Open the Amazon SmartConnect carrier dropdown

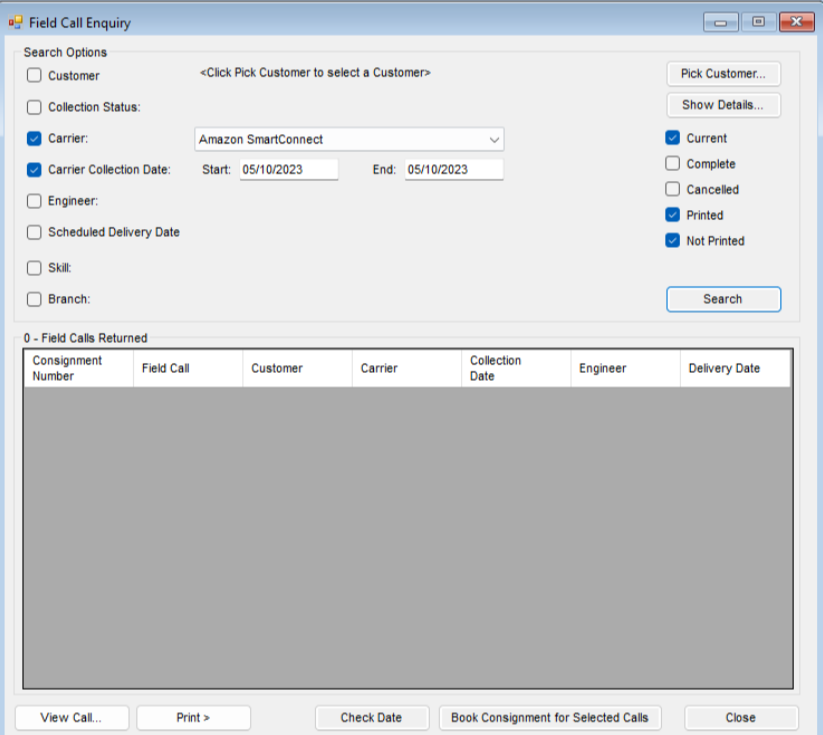[349, 139]
